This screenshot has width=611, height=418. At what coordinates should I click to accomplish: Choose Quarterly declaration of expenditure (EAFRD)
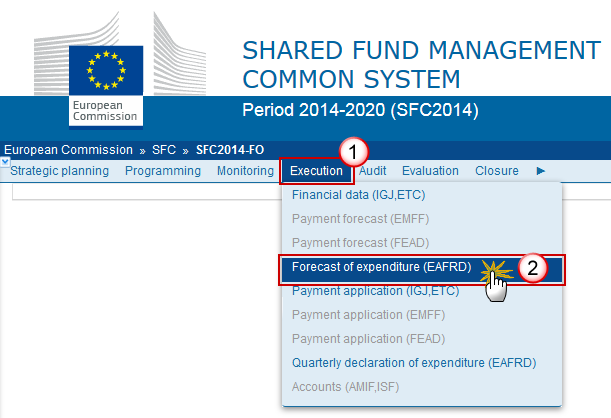pos(414,363)
